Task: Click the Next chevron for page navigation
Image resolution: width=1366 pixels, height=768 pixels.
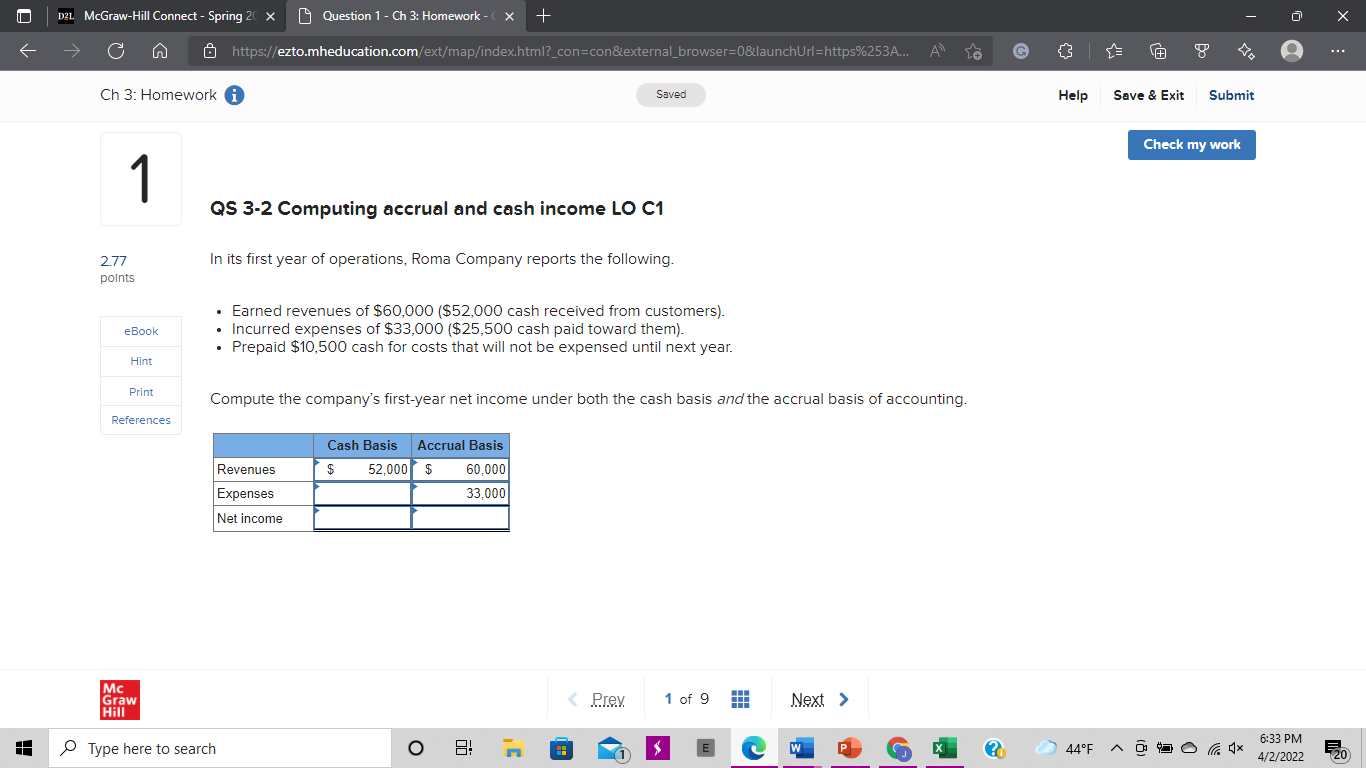Action: click(x=842, y=699)
